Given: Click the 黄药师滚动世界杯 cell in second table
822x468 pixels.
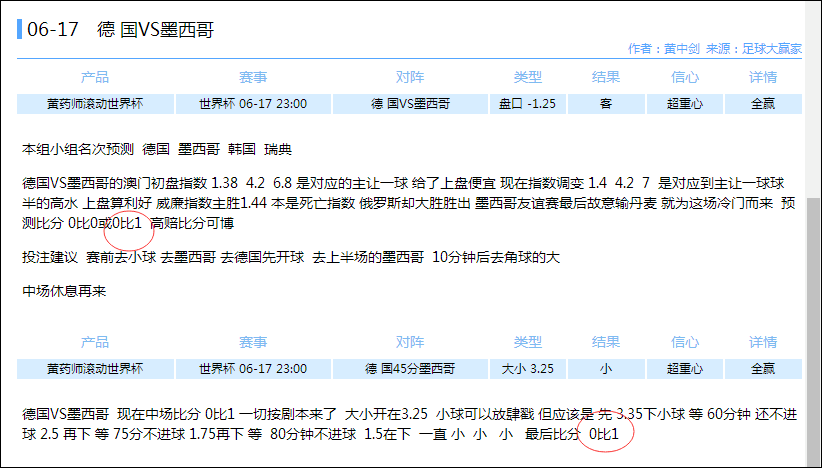Looking at the screenshot, I should (95, 369).
